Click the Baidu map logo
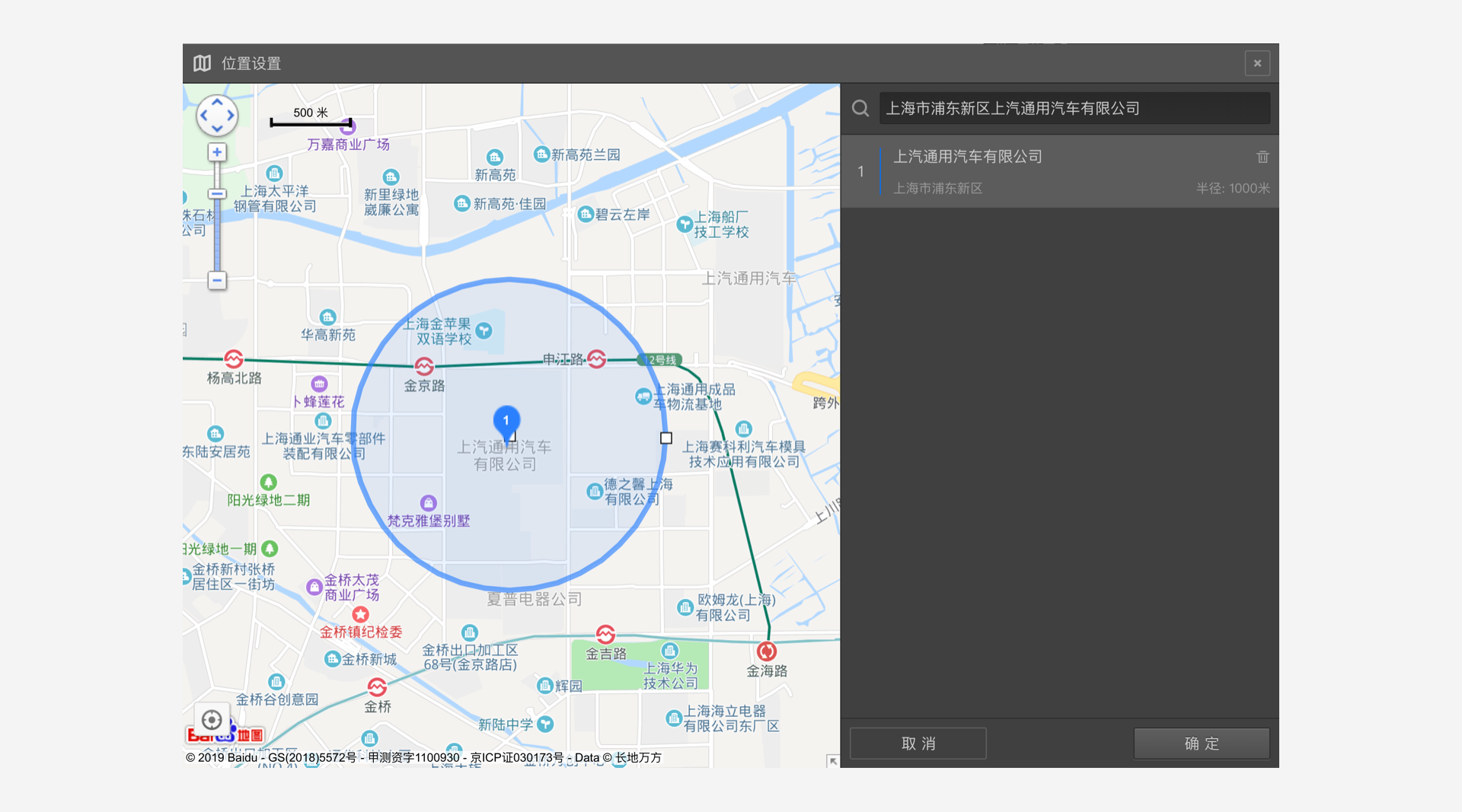The width and height of the screenshot is (1462, 812). [225, 735]
